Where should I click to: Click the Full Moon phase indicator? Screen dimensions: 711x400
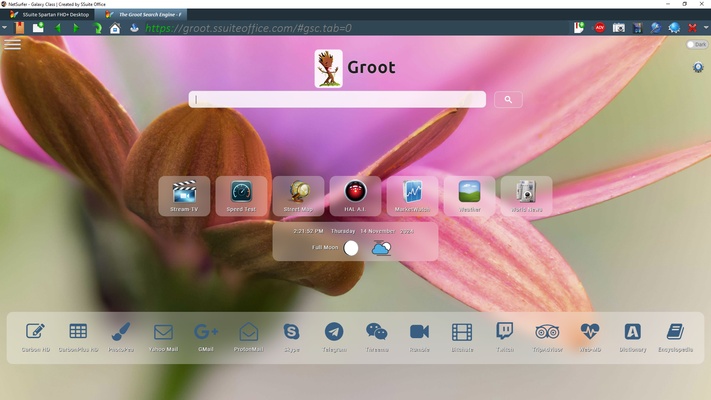351,248
